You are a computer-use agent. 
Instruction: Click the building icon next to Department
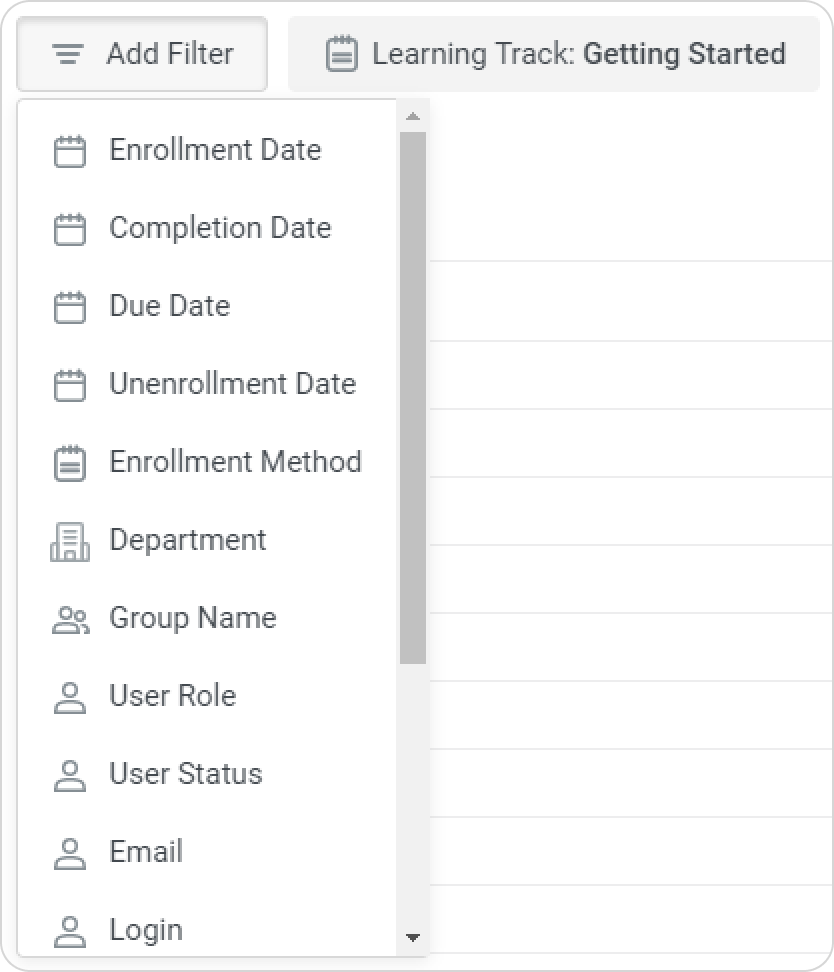point(69,541)
